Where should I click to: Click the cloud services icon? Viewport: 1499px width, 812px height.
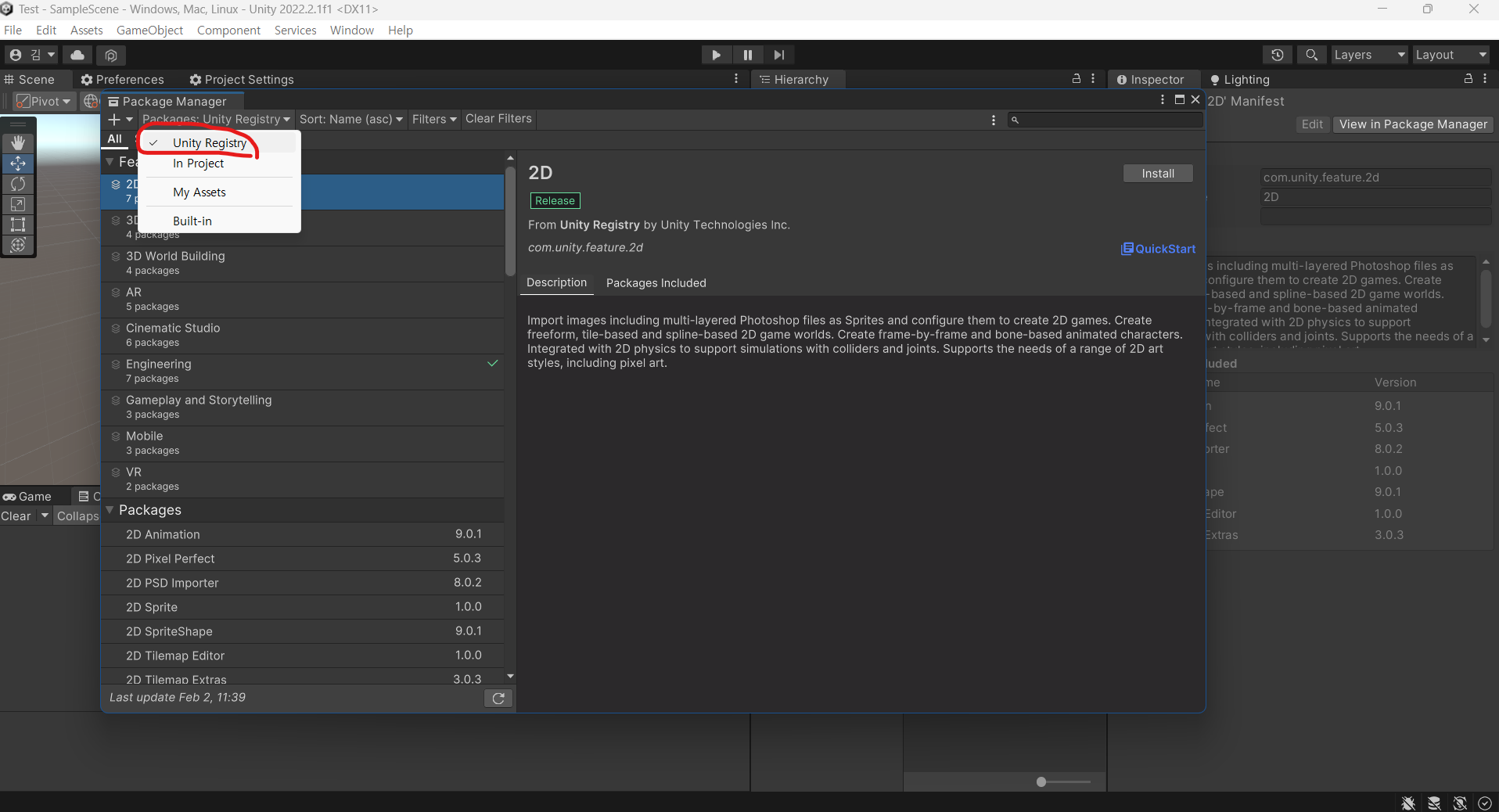[77, 55]
